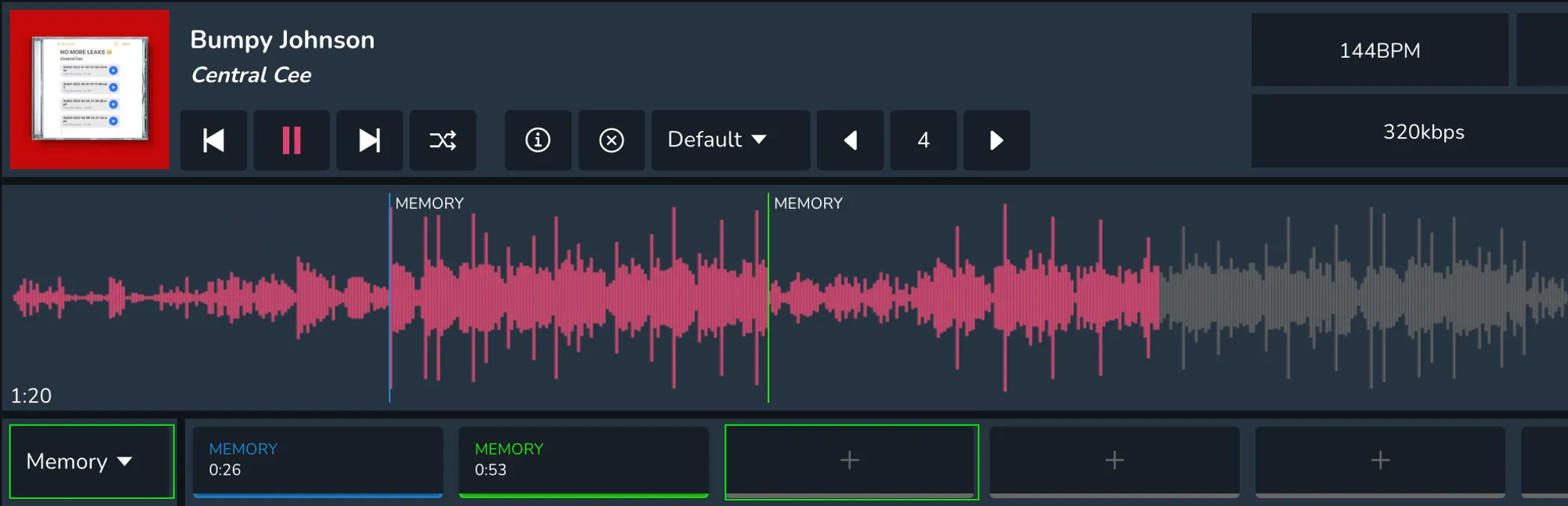Screen dimensions: 1568x506
Task: Pause the playing track
Action: (291, 141)
